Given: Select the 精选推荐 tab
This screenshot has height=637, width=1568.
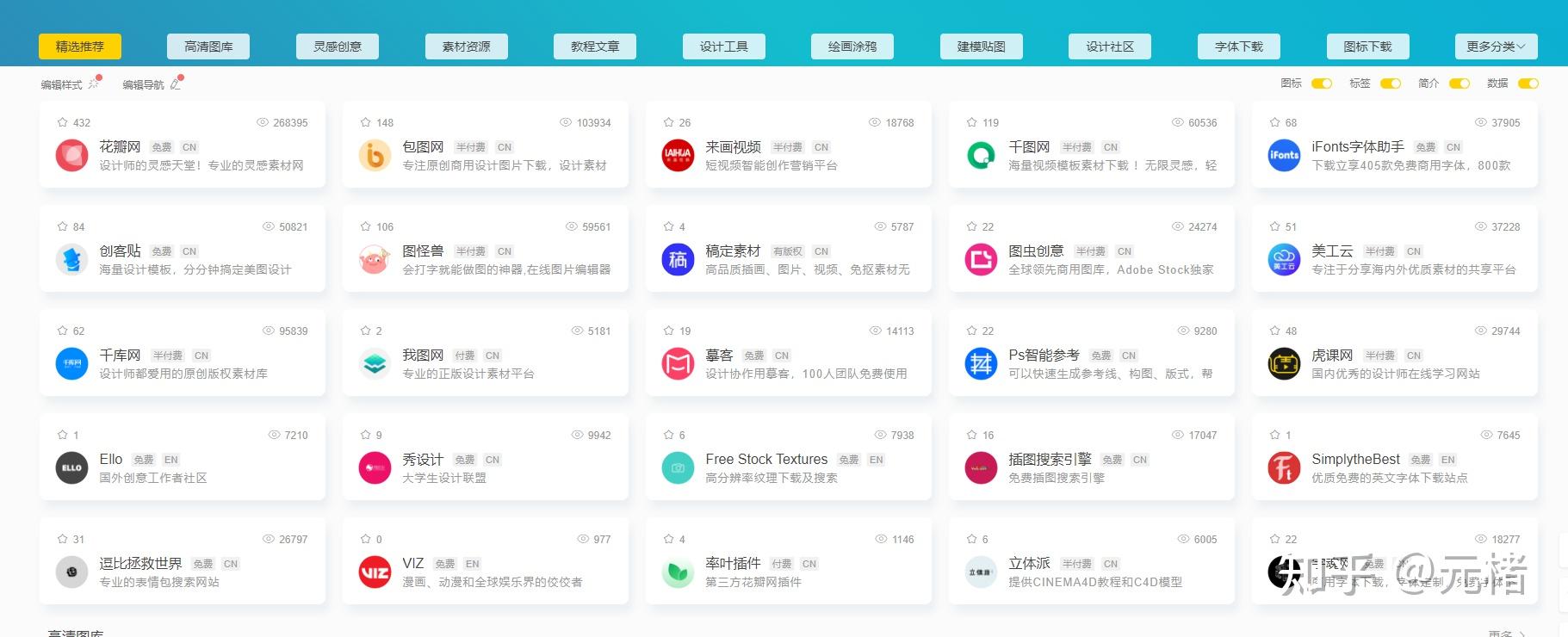Looking at the screenshot, I should pos(80,46).
